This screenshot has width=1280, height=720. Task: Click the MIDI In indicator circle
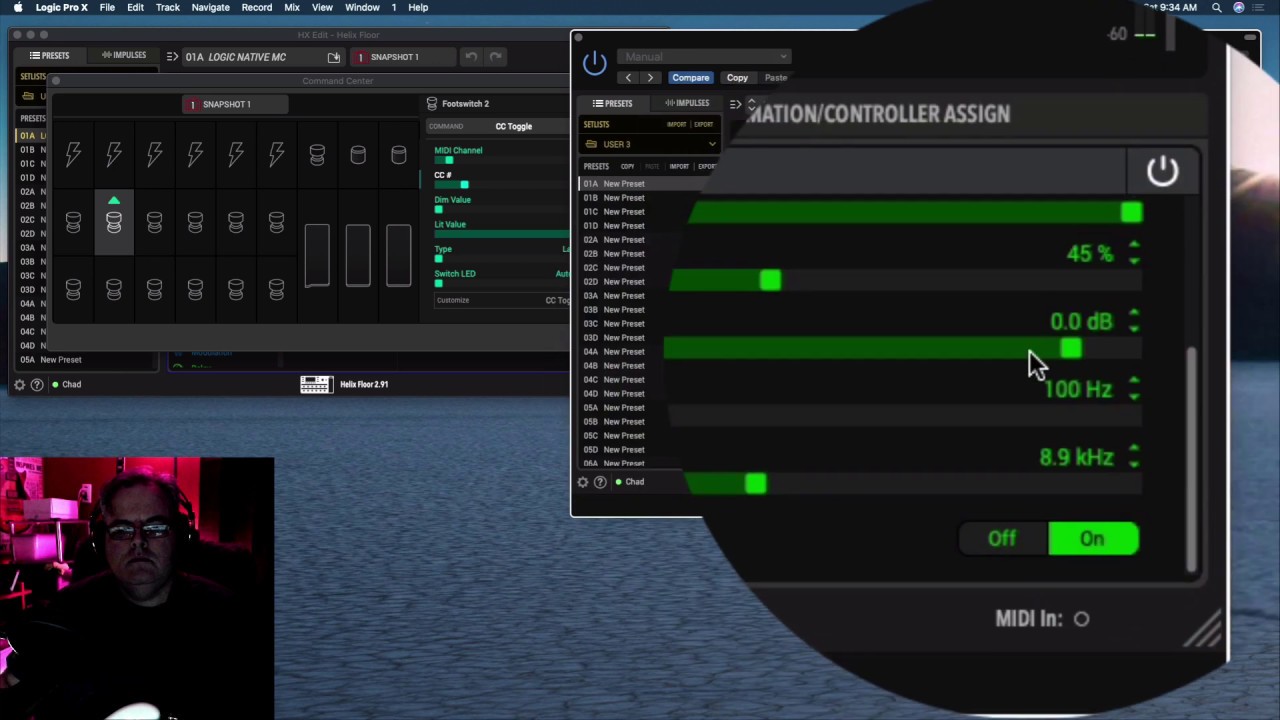coord(1081,619)
